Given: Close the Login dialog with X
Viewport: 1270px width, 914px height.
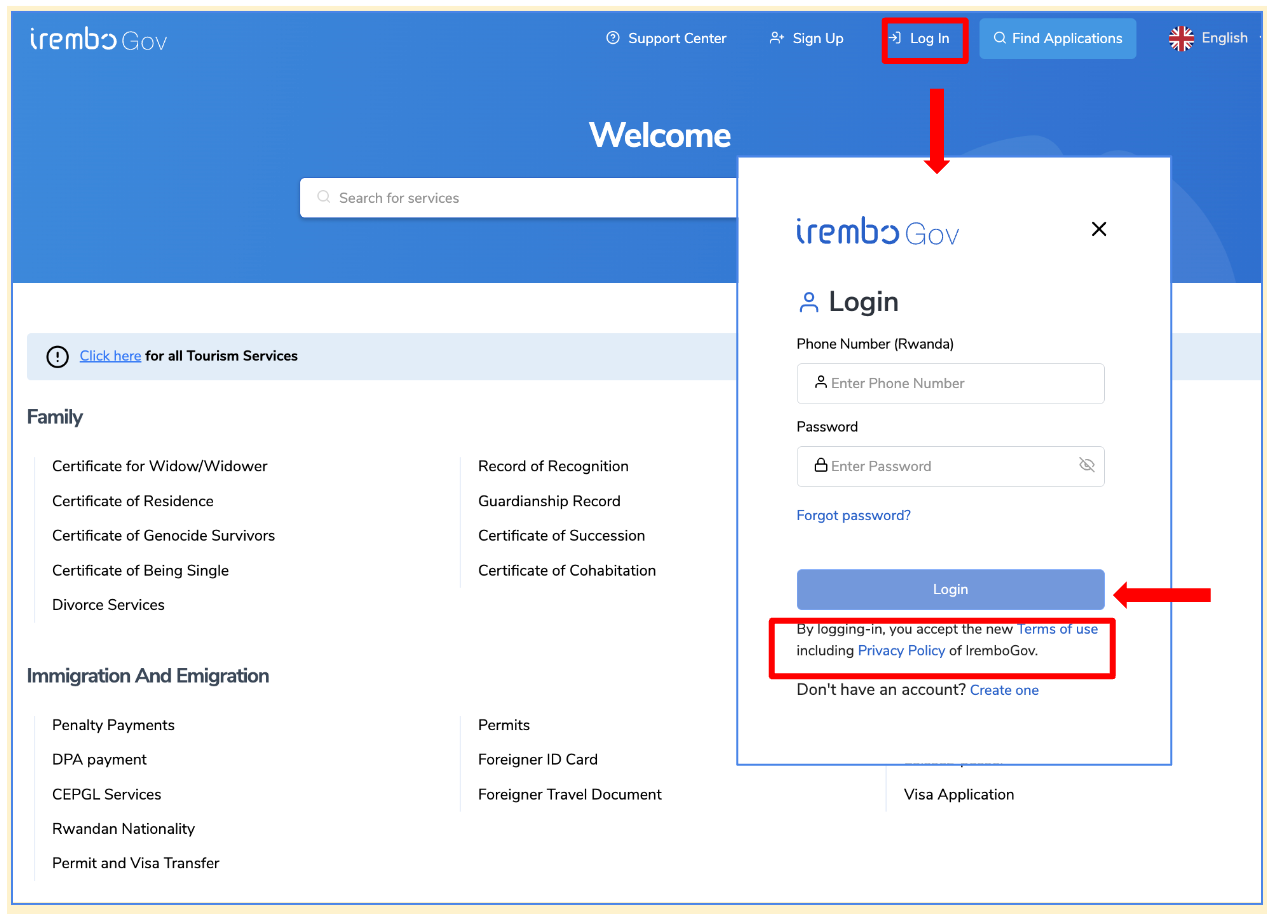Looking at the screenshot, I should (1099, 229).
